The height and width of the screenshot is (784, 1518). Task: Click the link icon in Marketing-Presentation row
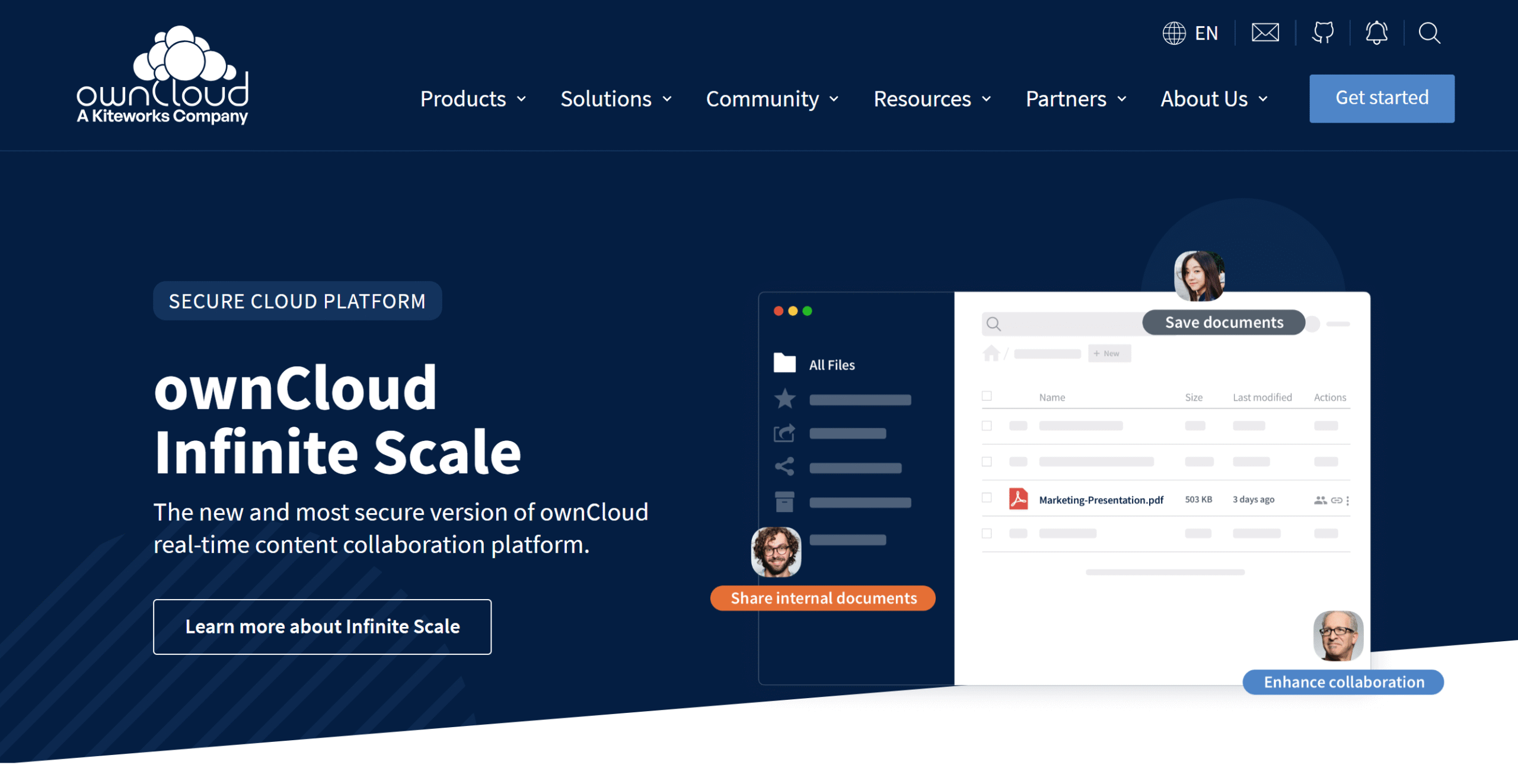point(1337,500)
